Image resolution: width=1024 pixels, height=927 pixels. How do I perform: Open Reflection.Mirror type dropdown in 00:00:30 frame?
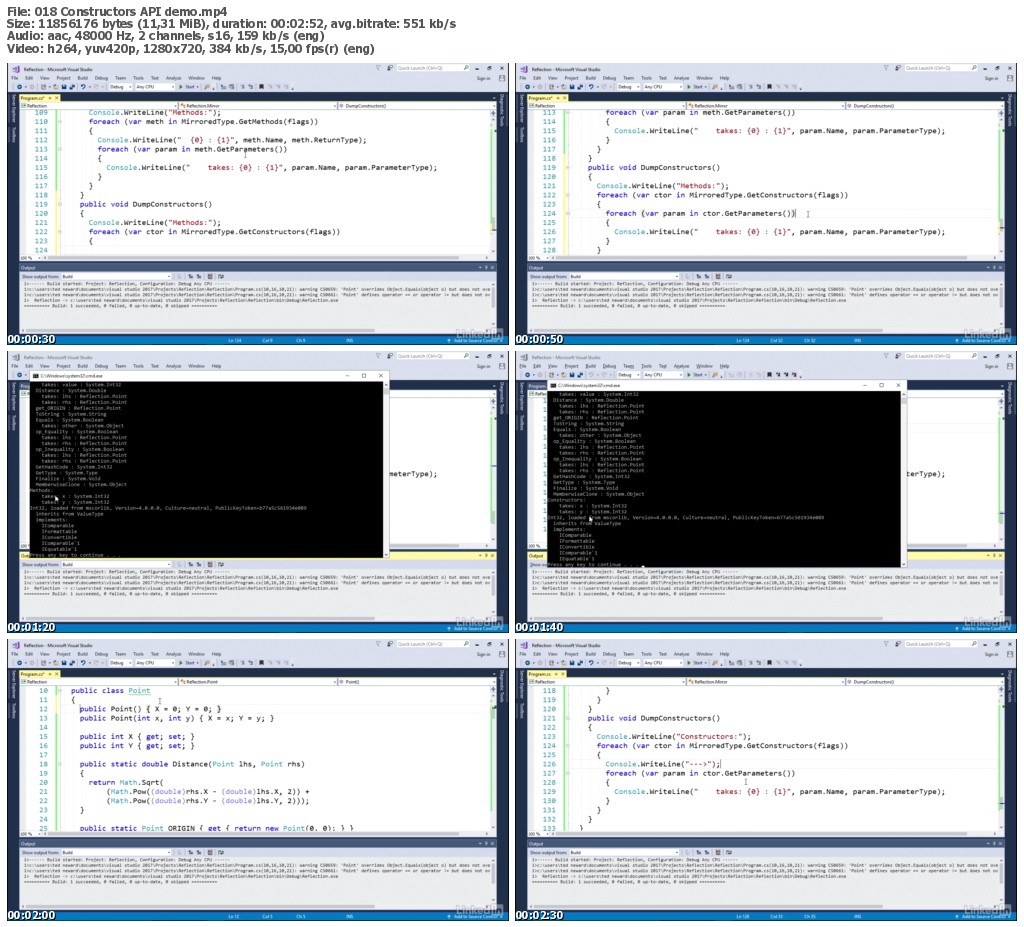[x=258, y=106]
